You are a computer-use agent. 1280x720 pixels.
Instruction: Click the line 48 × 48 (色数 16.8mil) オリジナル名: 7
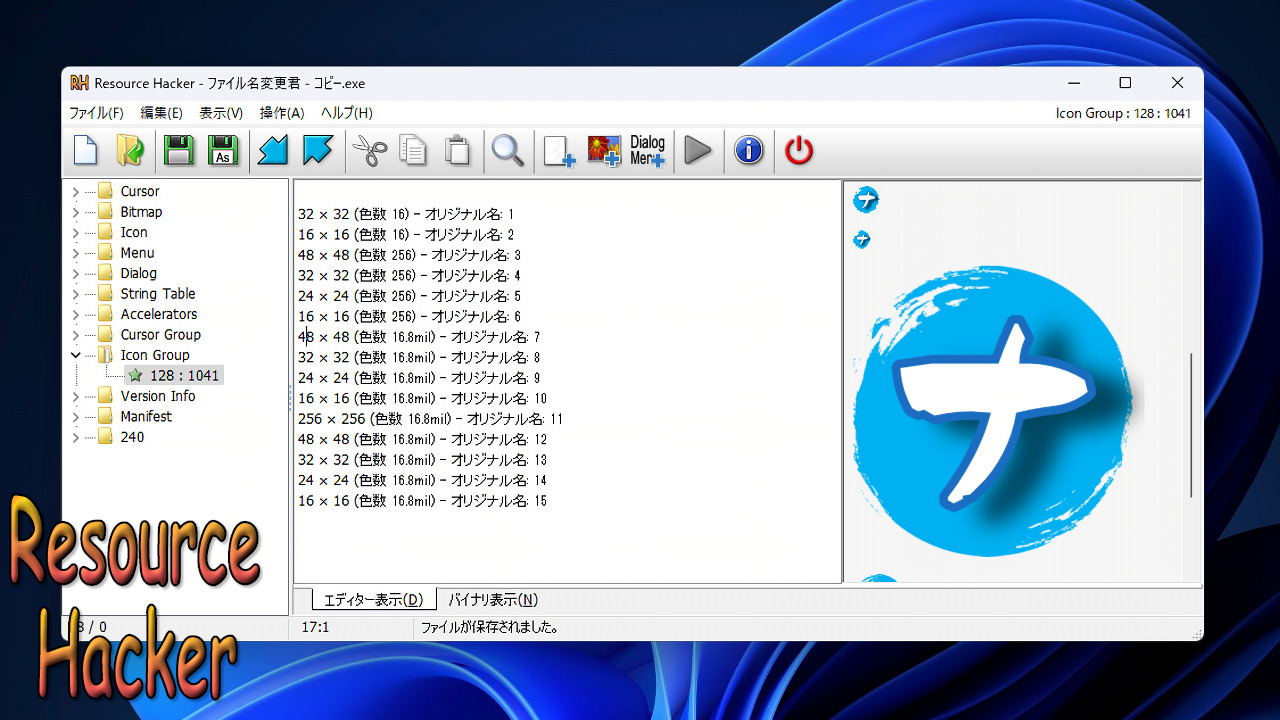pyautogui.click(x=419, y=337)
